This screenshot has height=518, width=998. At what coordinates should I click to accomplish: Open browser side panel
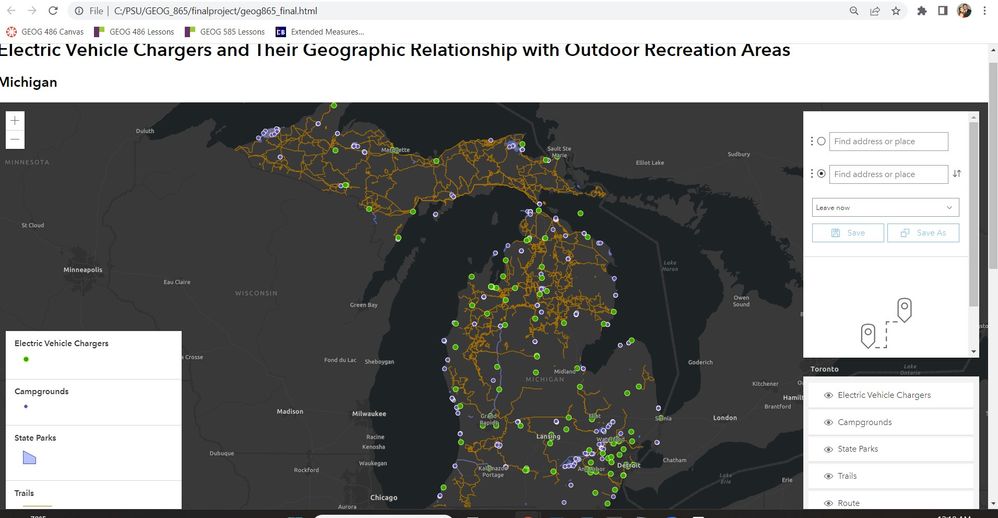[943, 11]
